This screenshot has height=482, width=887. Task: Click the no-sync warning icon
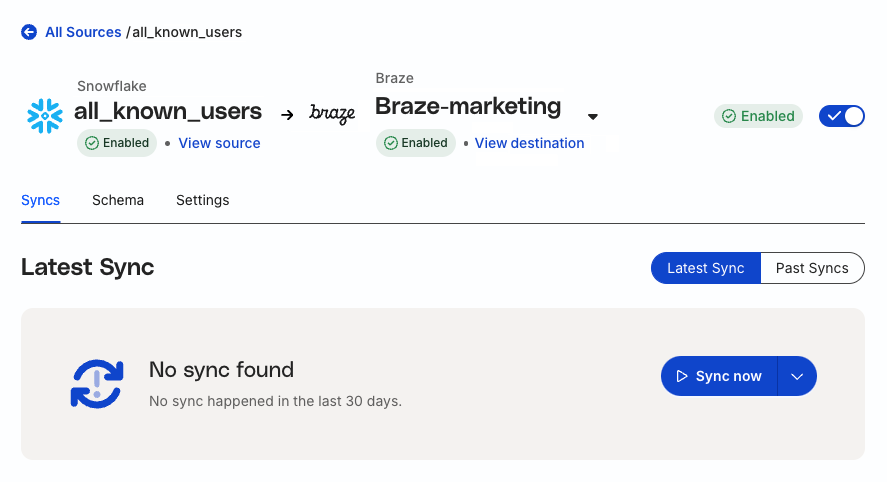(97, 384)
